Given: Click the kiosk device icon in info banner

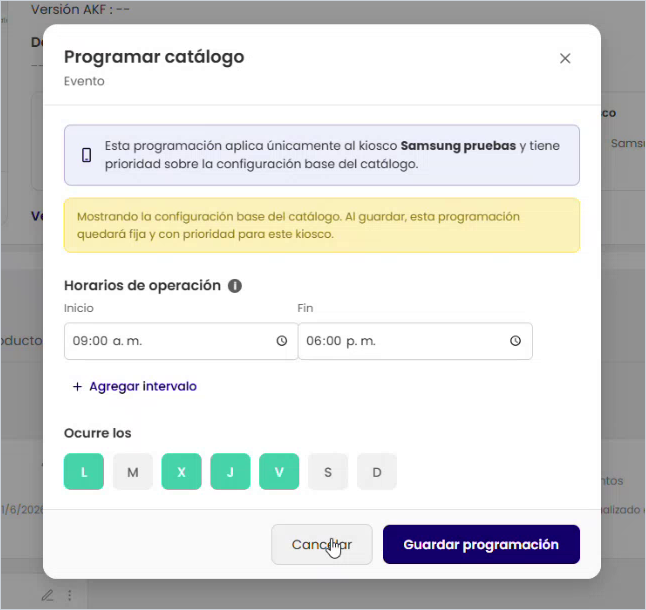Looking at the screenshot, I should [87, 155].
